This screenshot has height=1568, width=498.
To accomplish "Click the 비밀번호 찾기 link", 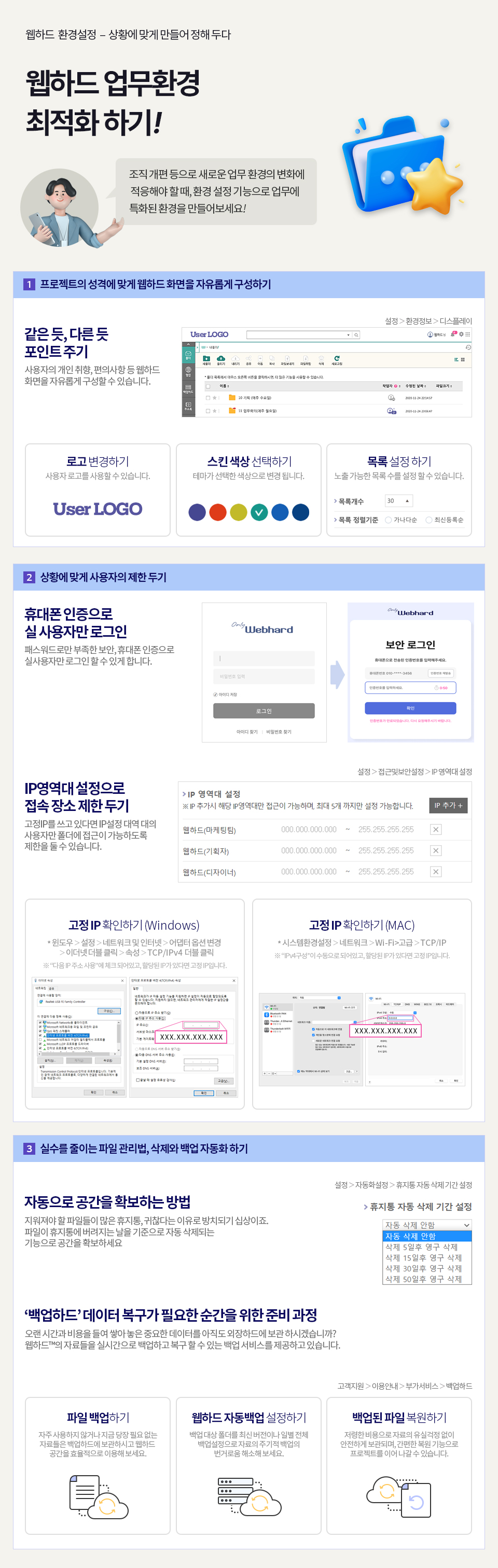I will [279, 732].
